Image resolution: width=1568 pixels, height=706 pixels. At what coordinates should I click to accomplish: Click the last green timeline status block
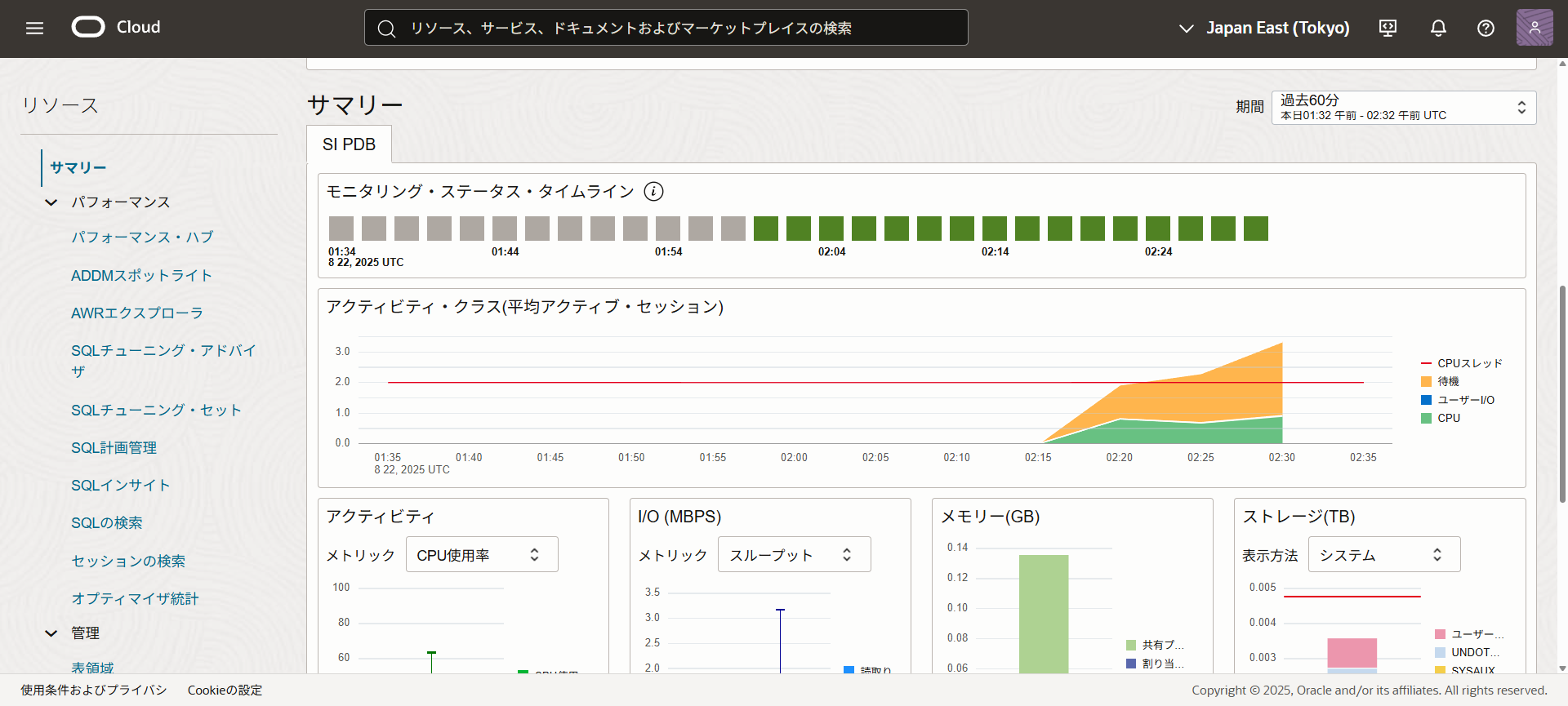[1256, 229]
